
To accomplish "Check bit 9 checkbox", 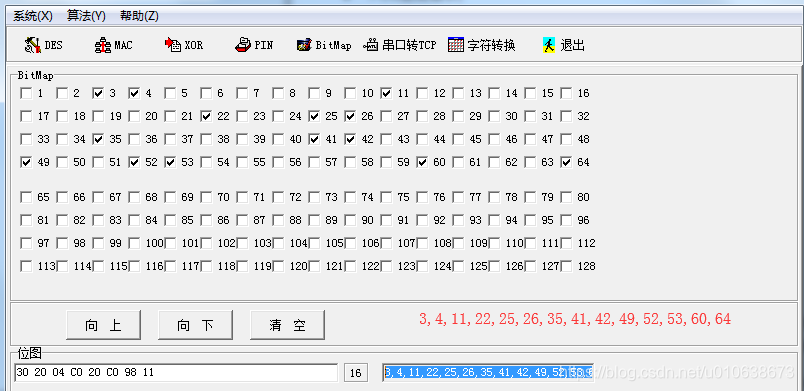I will pyautogui.click(x=314, y=93).
